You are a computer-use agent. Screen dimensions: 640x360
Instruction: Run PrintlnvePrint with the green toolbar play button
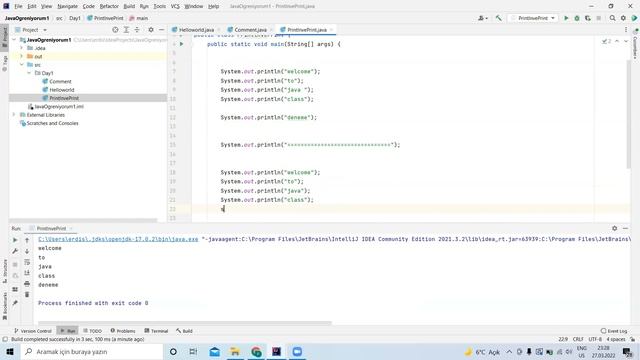pos(566,18)
